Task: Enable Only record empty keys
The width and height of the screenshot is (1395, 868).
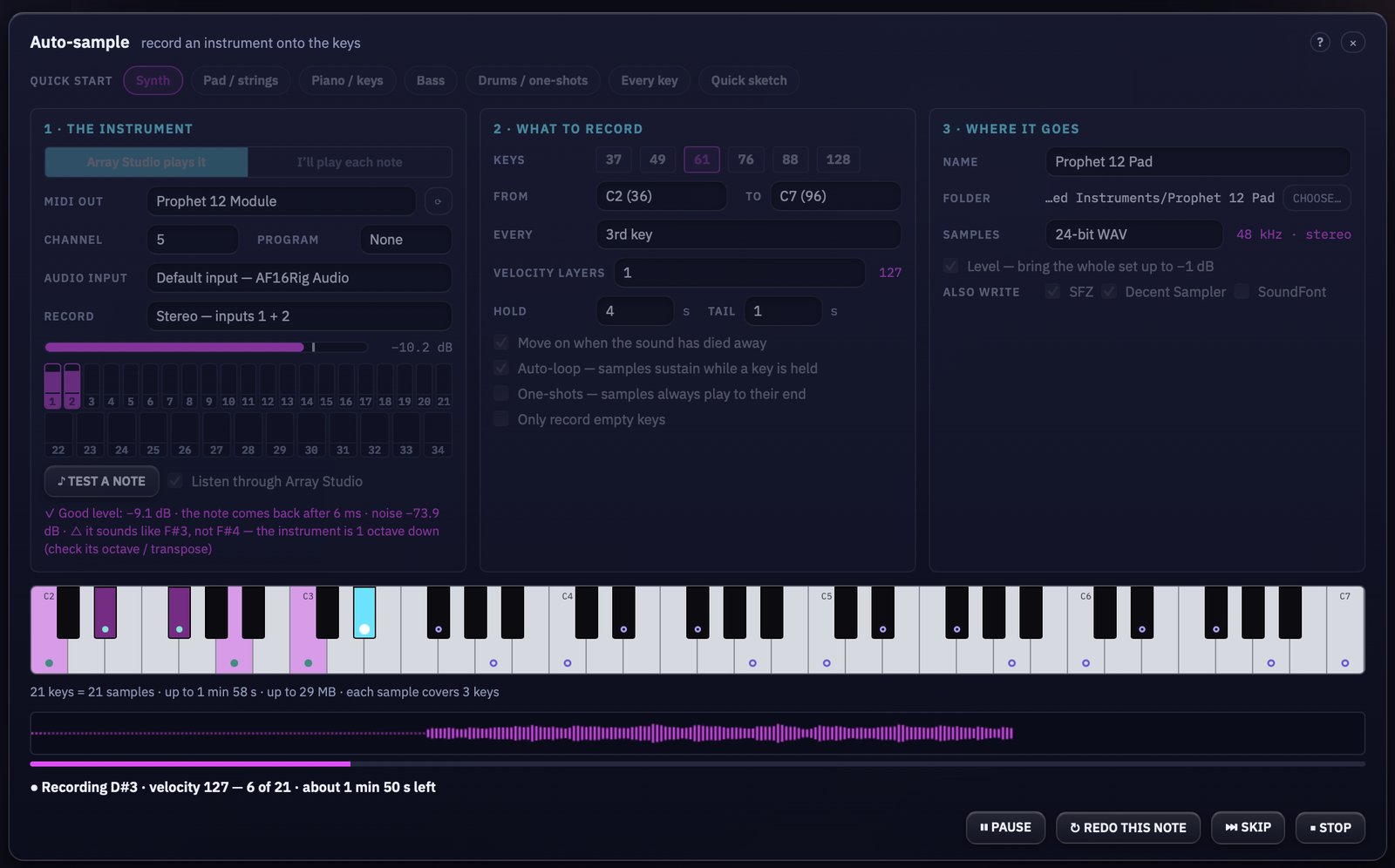Action: coord(501,419)
